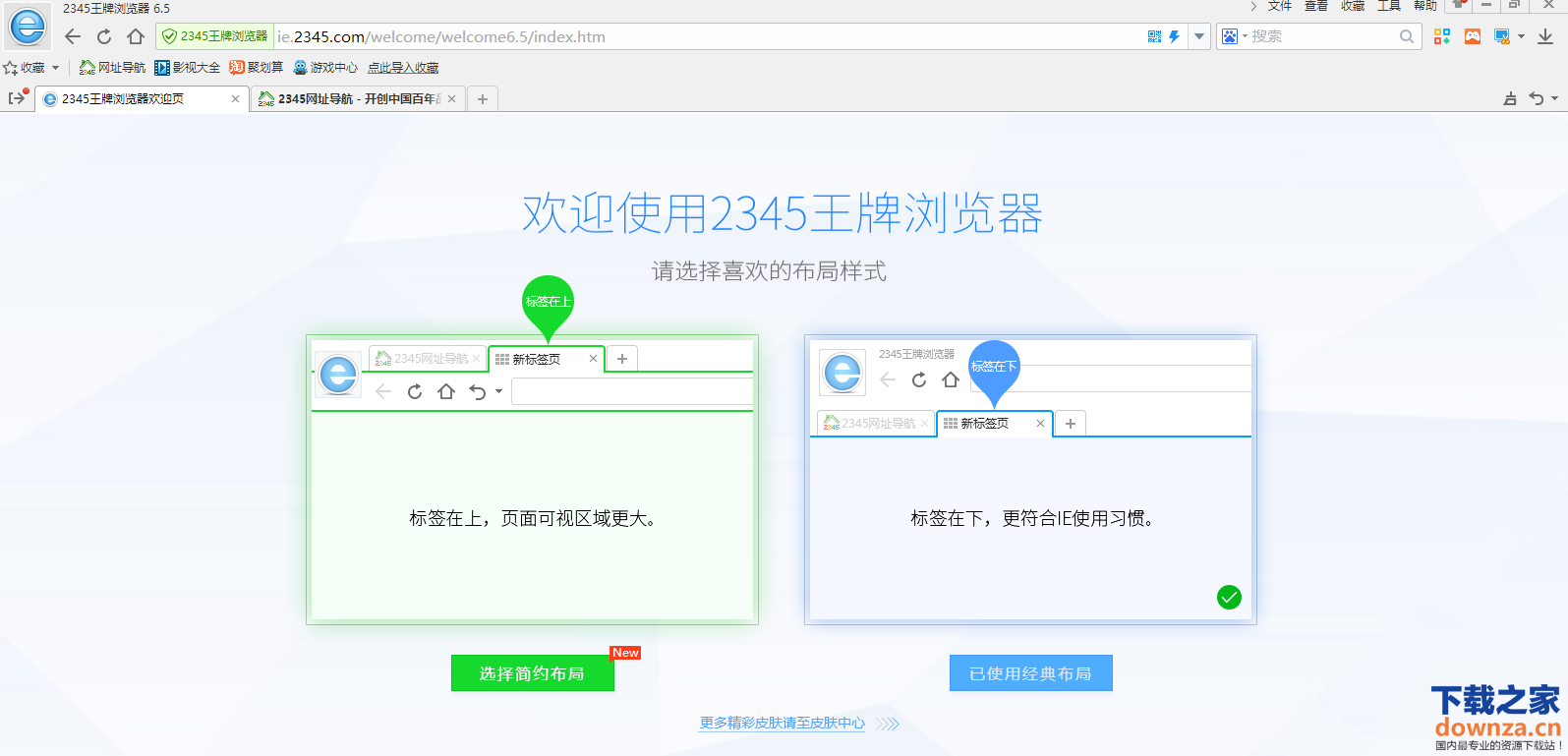Click the 选择简约布局 button
This screenshot has width=1568, height=756.
(x=533, y=673)
